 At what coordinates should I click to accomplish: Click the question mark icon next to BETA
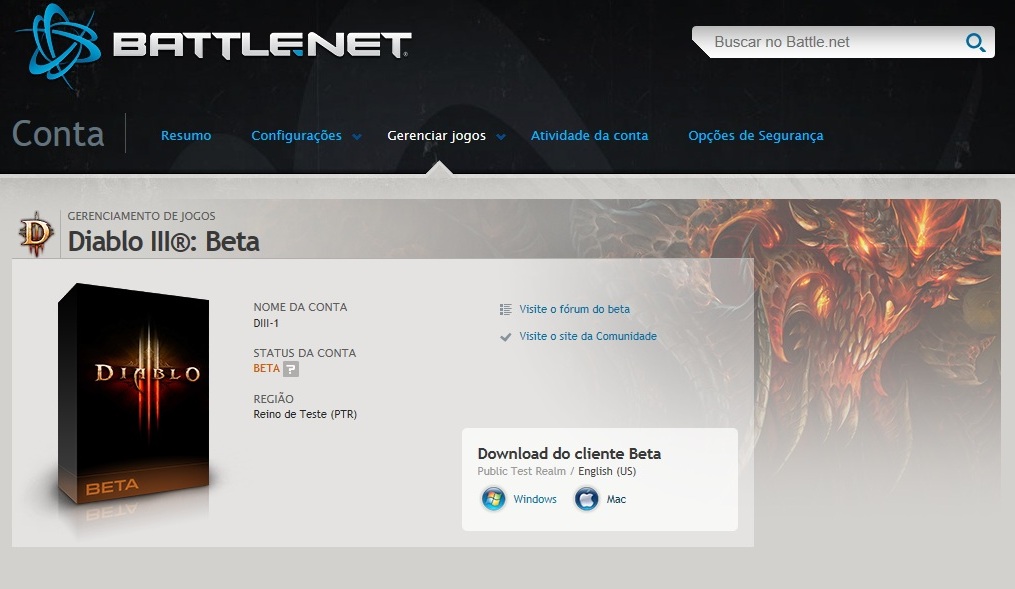pos(291,369)
